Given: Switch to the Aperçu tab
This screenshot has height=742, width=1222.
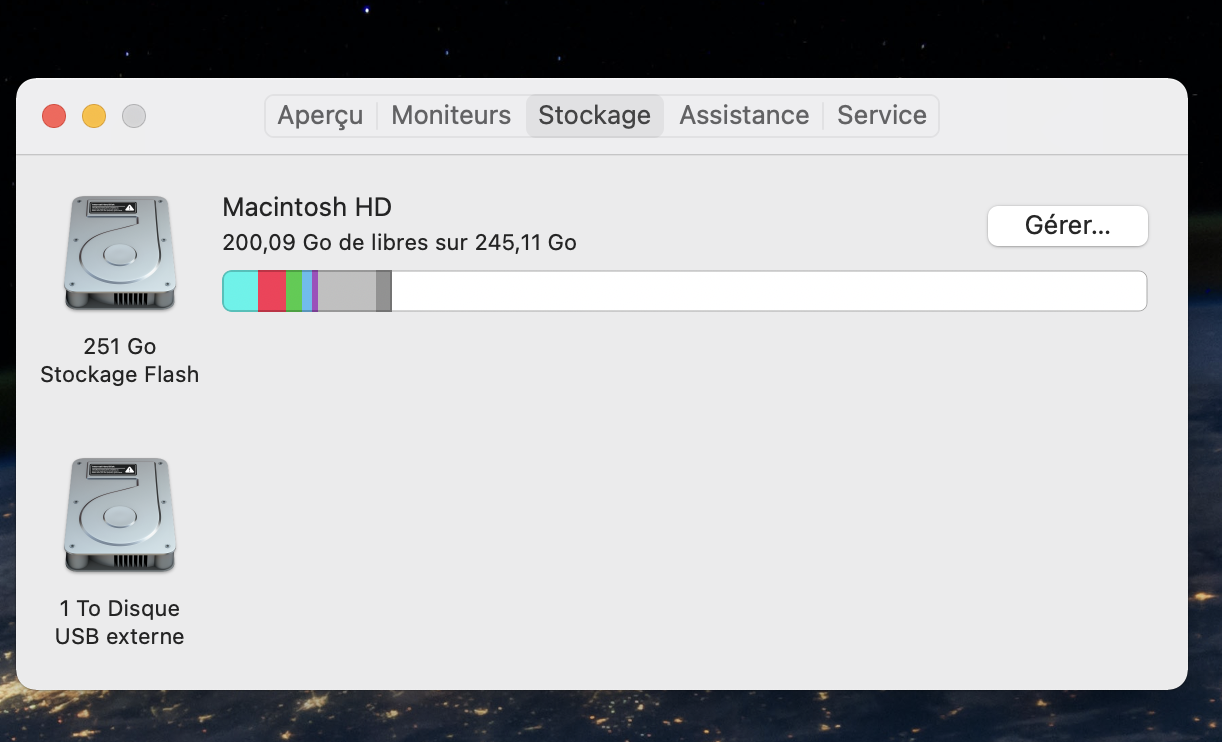Looking at the screenshot, I should pos(320,115).
